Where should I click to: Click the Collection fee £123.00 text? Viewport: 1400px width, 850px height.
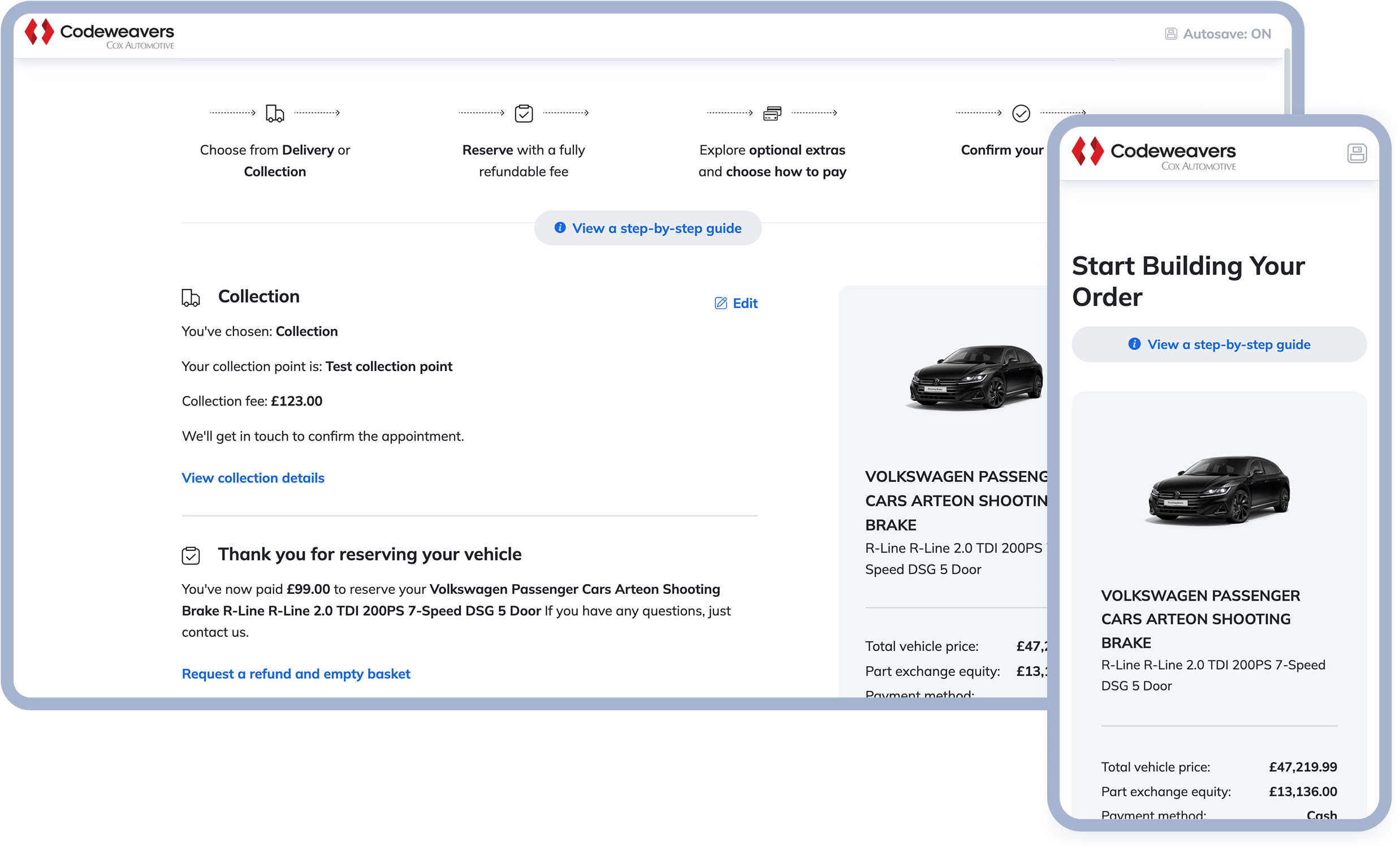[x=252, y=401]
